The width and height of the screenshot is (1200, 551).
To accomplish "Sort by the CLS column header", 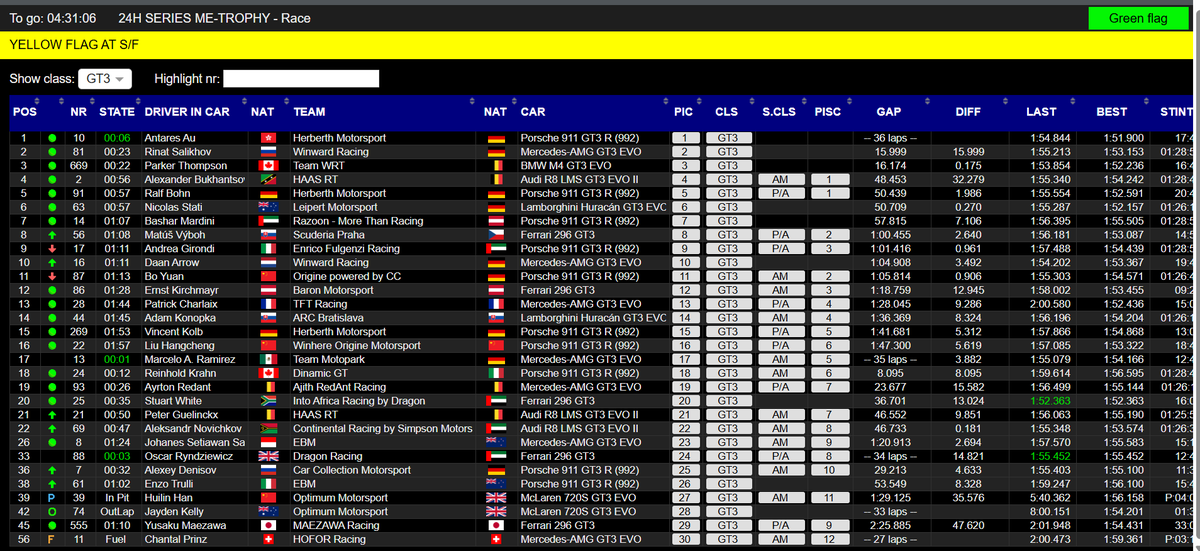I will [727, 112].
